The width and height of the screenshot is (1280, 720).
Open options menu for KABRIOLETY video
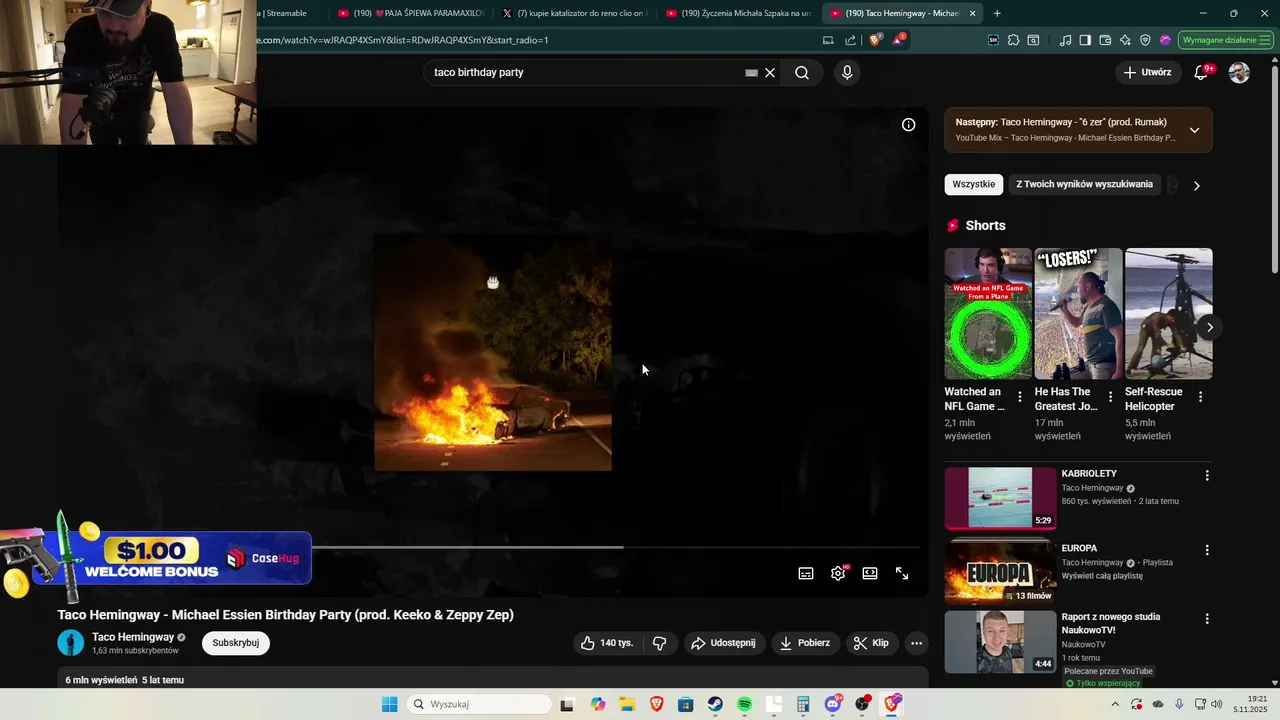coord(1207,476)
